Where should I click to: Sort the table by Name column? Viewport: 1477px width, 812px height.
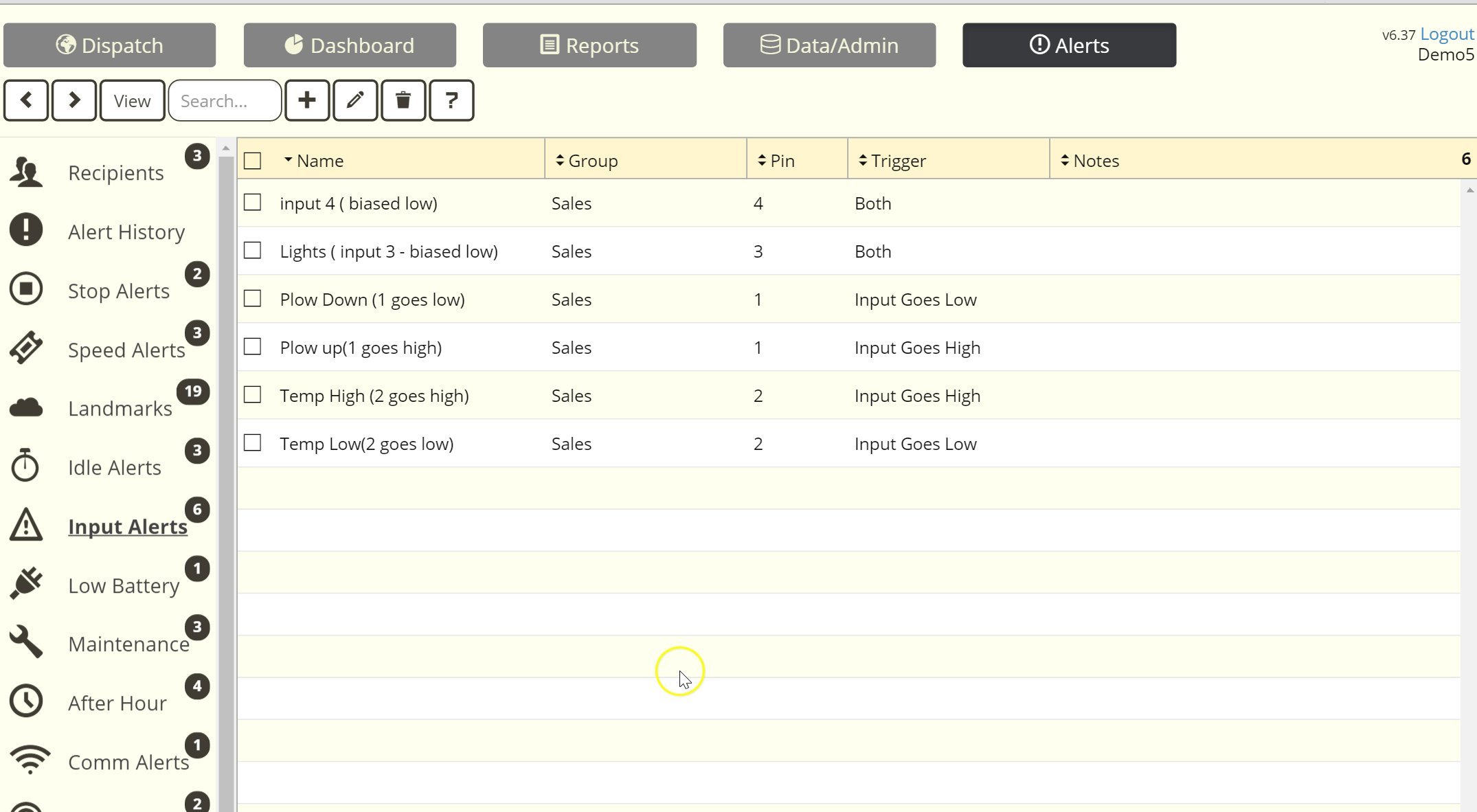[314, 161]
